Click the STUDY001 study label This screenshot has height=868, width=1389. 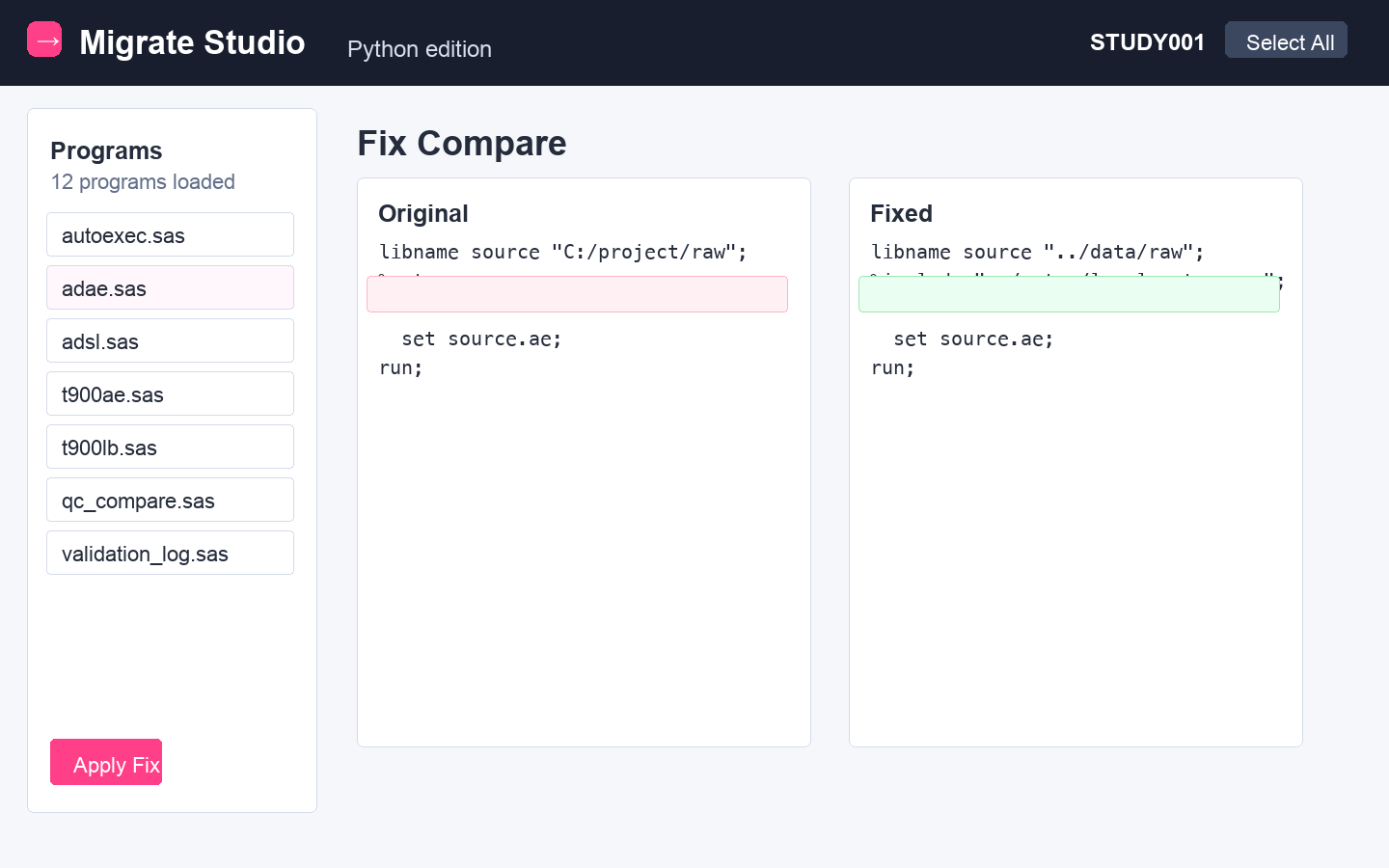coord(1147,42)
